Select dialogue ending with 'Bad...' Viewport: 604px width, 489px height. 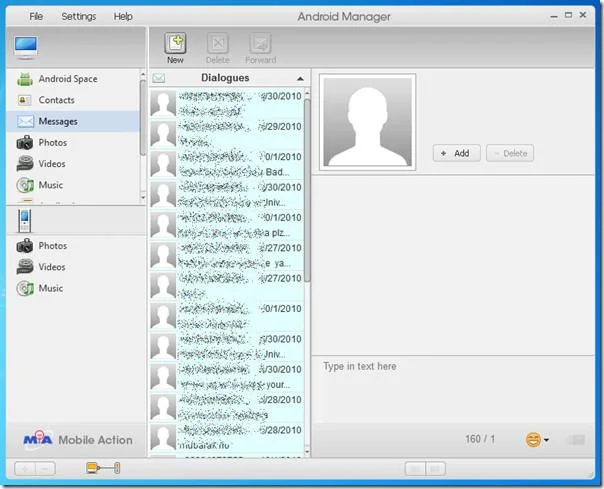[226, 164]
